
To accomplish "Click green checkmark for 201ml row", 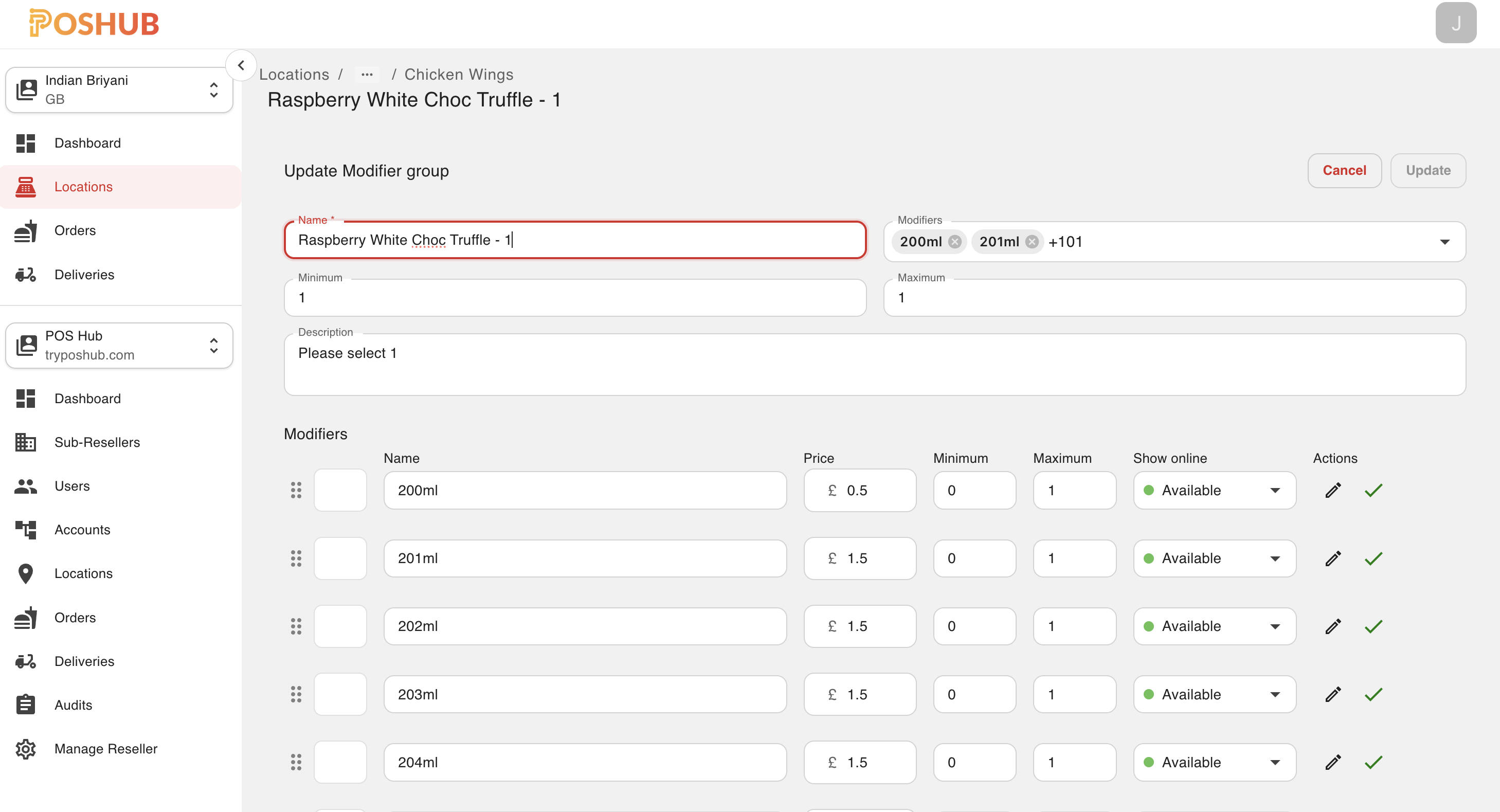I will click(x=1373, y=558).
